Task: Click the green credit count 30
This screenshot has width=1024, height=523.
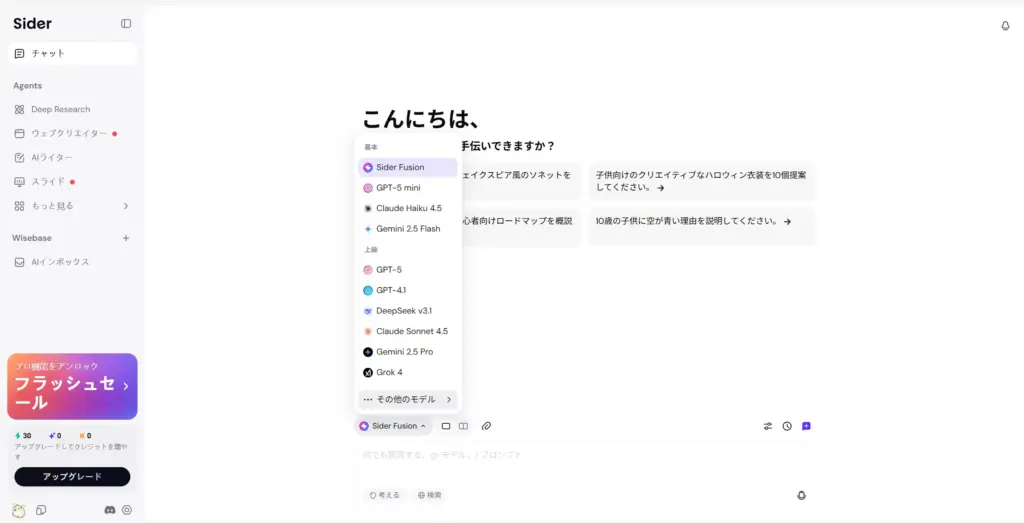Action: coord(23,436)
